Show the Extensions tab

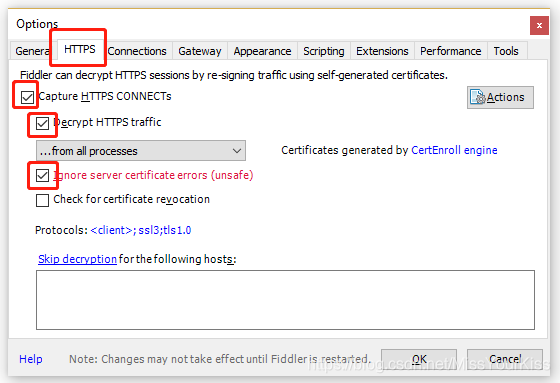(x=382, y=51)
